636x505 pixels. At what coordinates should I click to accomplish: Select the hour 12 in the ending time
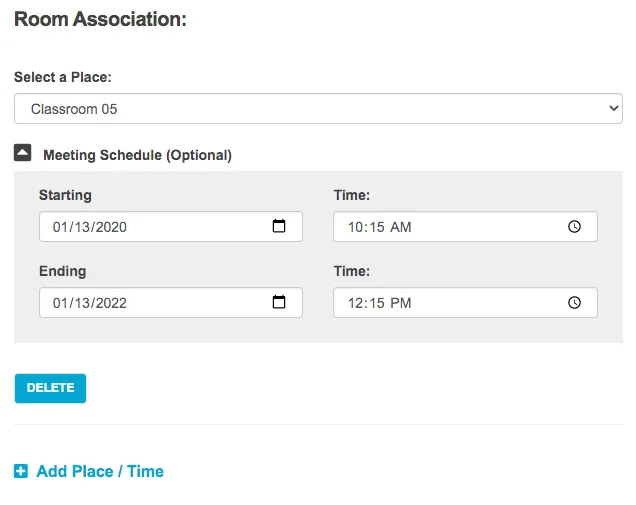tap(356, 303)
